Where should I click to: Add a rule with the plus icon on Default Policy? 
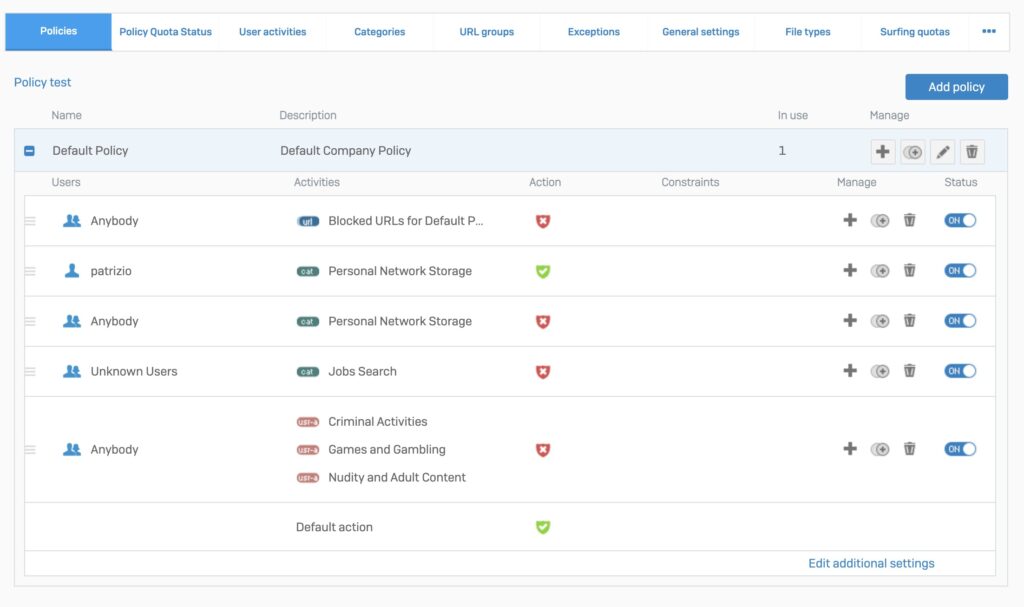(882, 151)
